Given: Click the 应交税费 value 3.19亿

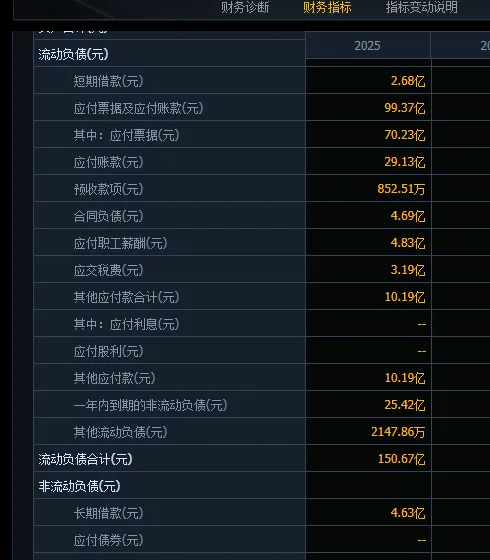Looking at the screenshot, I should pyautogui.click(x=408, y=270).
